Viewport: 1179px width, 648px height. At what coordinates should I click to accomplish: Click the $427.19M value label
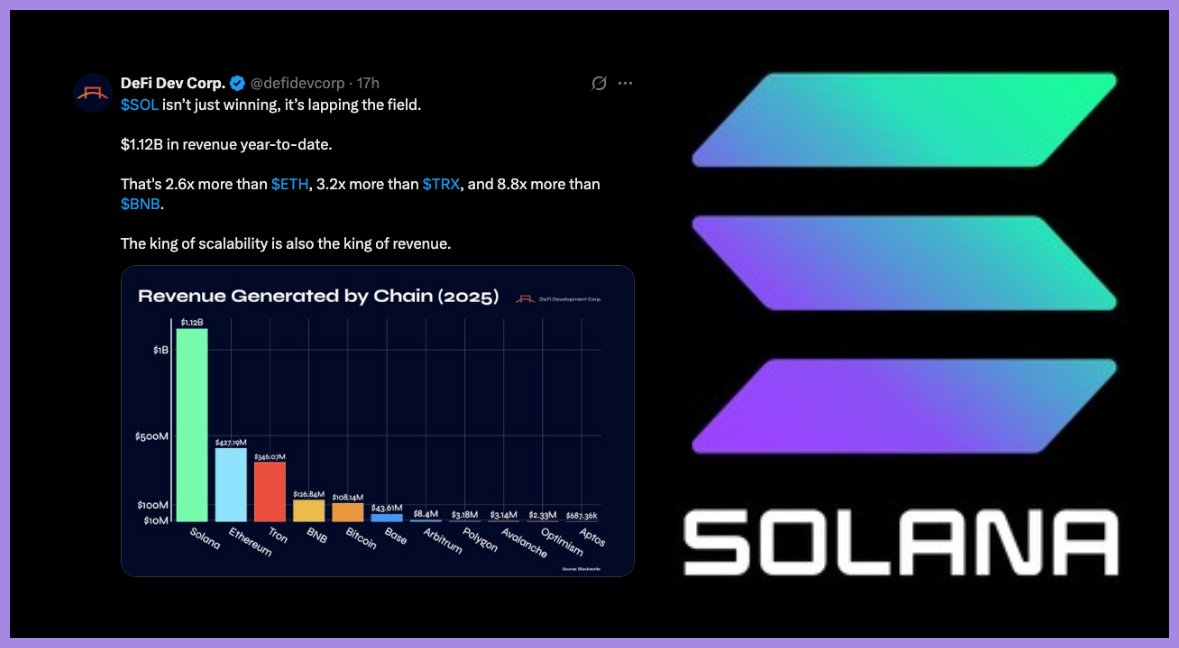[231, 442]
